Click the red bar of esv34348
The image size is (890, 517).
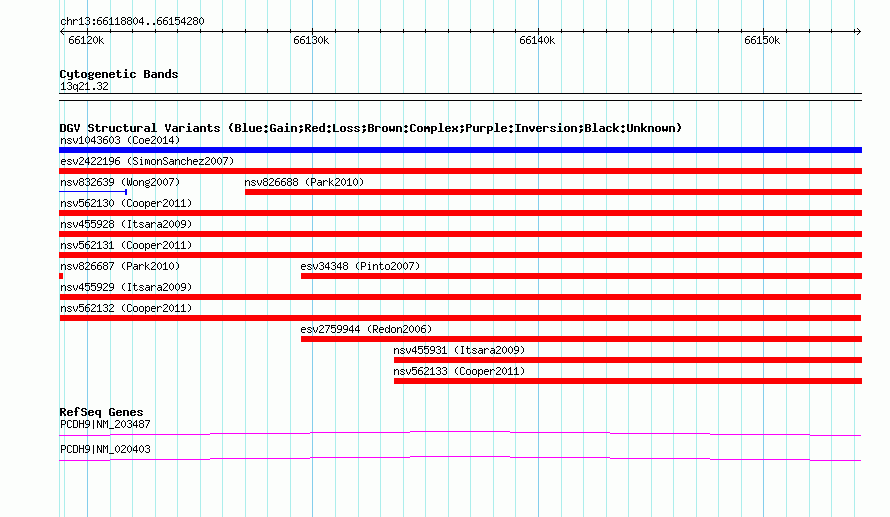point(581,276)
